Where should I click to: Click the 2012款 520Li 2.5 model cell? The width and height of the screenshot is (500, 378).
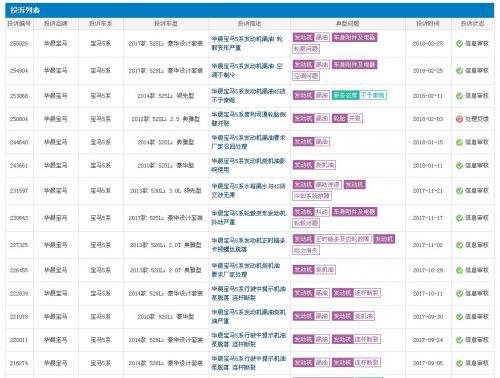coord(166,119)
